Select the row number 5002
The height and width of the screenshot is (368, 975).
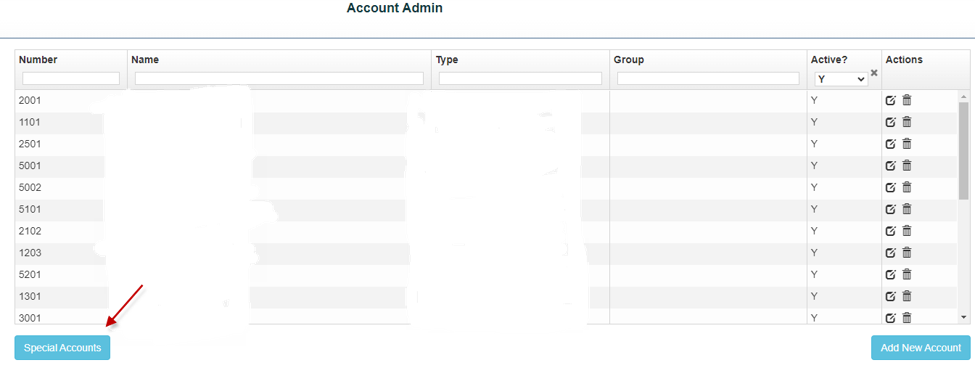pos(29,187)
